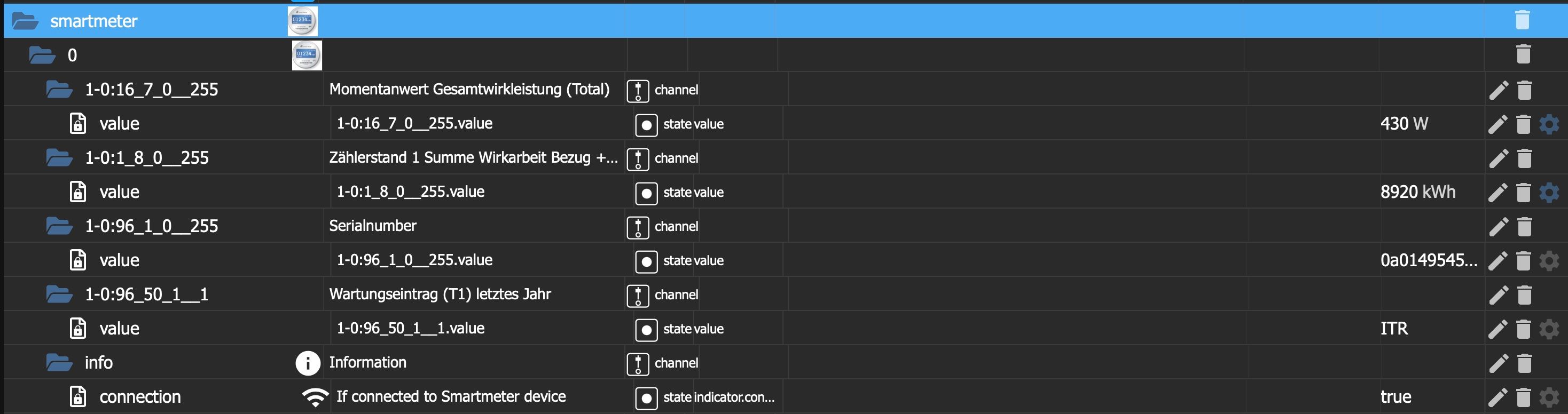Image resolution: width=1568 pixels, height=414 pixels.
Task: Delete the smartmeter adapter row
Action: (1523, 20)
